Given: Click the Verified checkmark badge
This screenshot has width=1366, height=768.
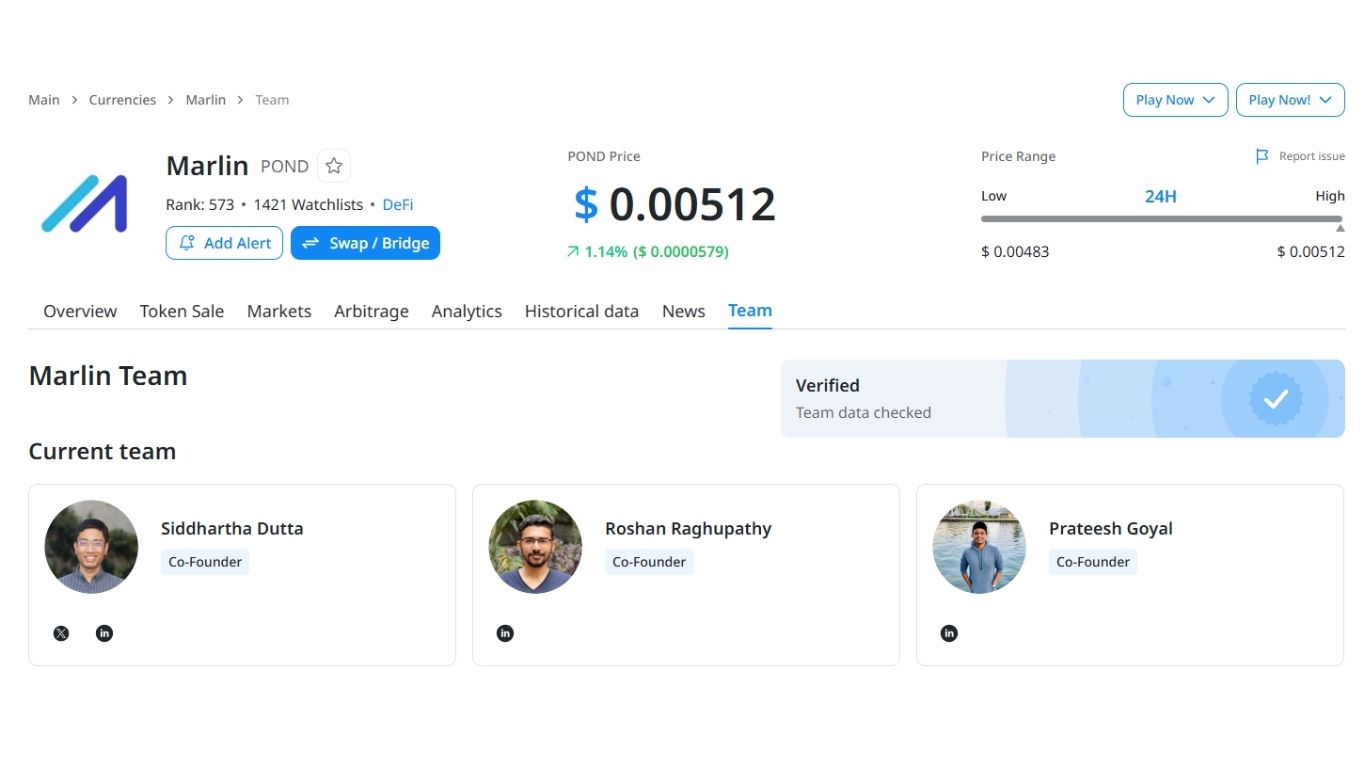Looking at the screenshot, I should click(1275, 399).
